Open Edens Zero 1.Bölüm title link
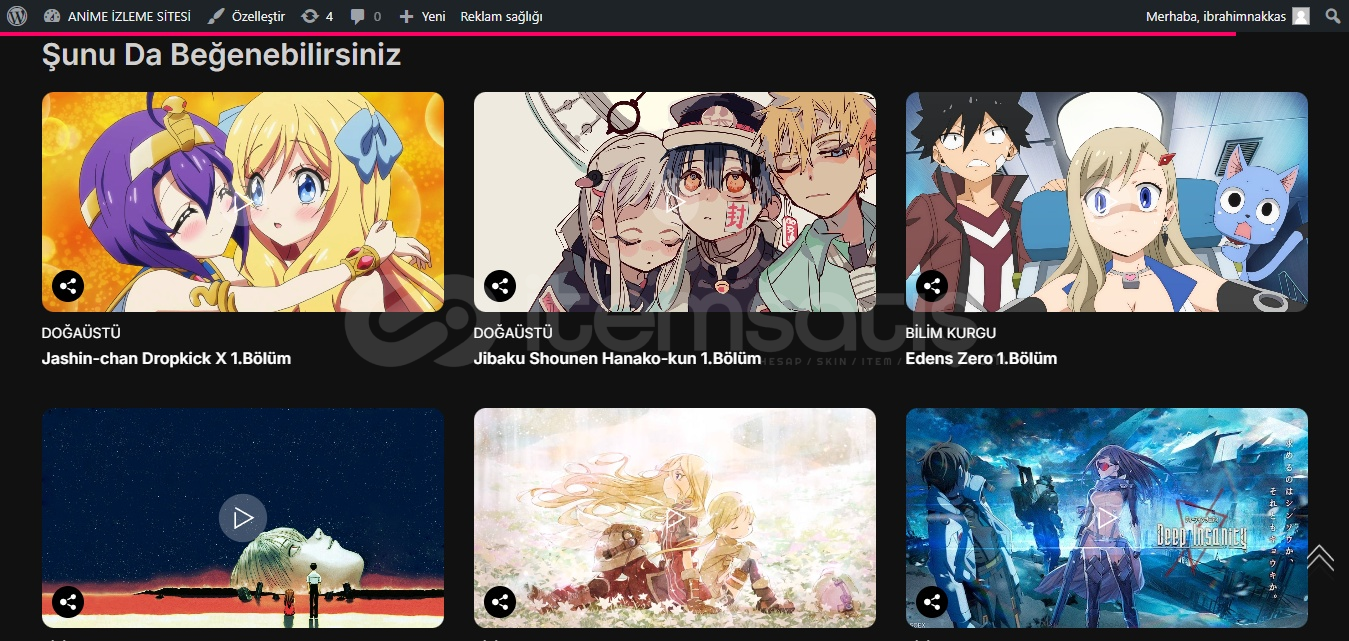Screen dimensions: 1349x641 tap(981, 358)
